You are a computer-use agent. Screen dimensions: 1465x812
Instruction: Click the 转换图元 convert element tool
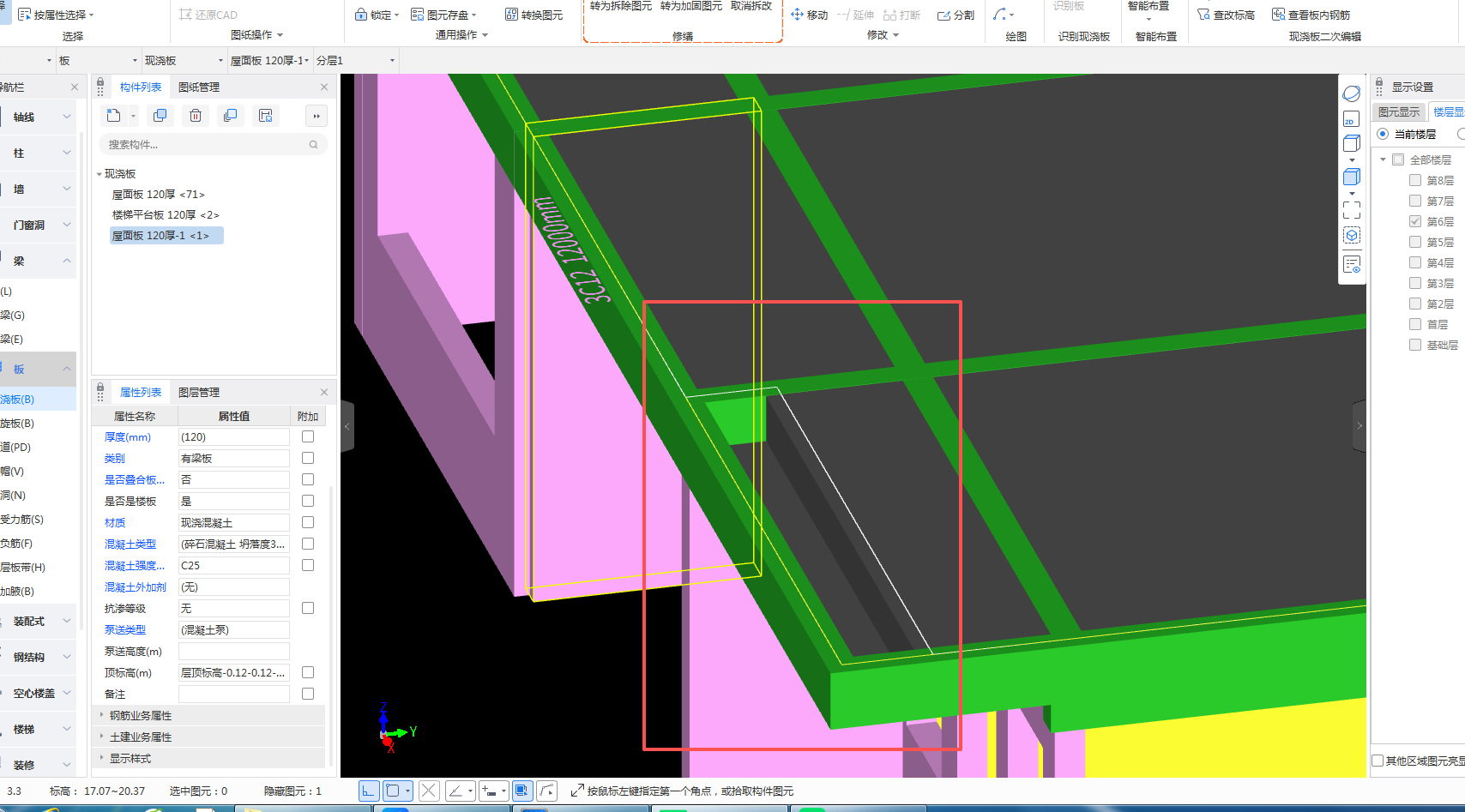534,15
